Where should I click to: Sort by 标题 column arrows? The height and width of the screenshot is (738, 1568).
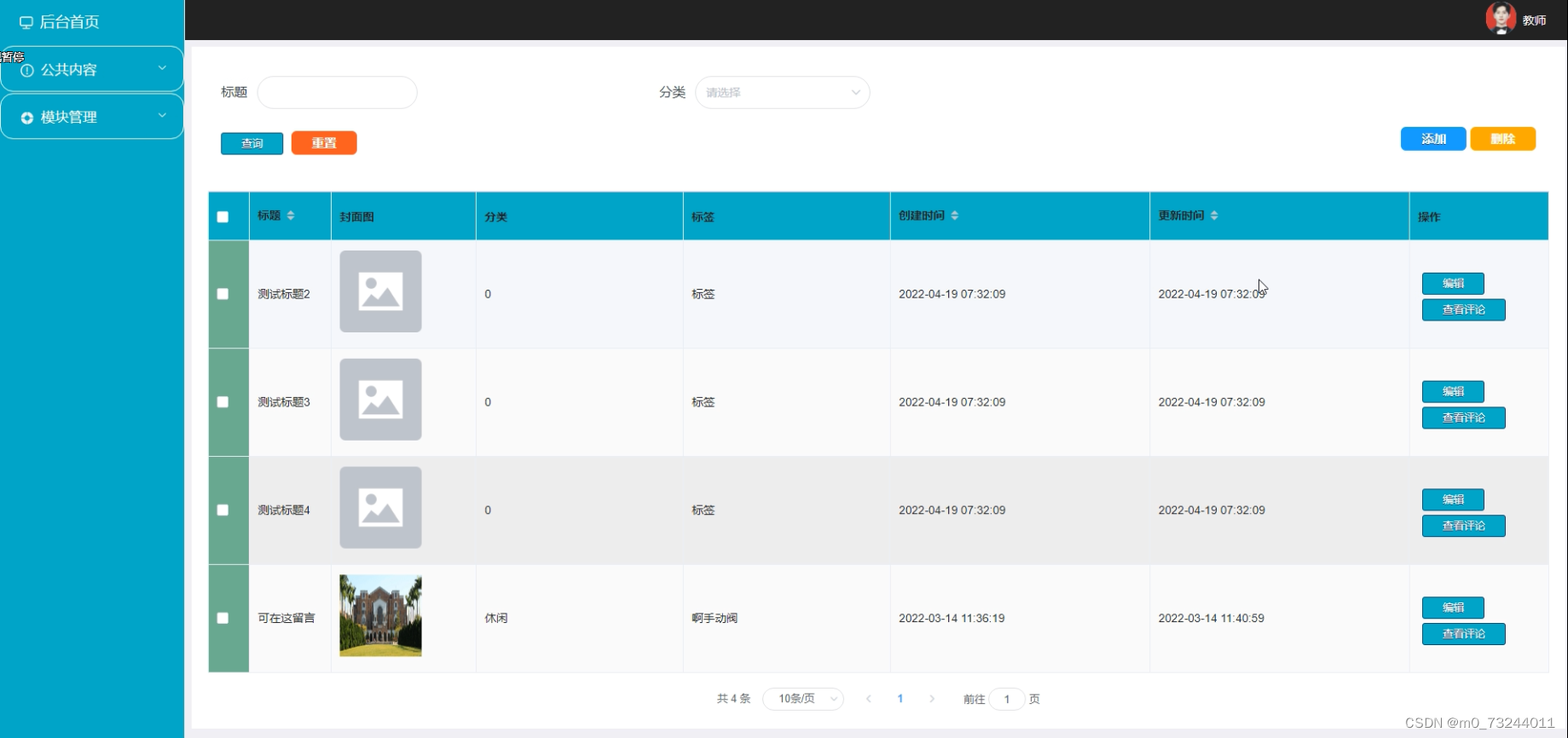pos(291,216)
